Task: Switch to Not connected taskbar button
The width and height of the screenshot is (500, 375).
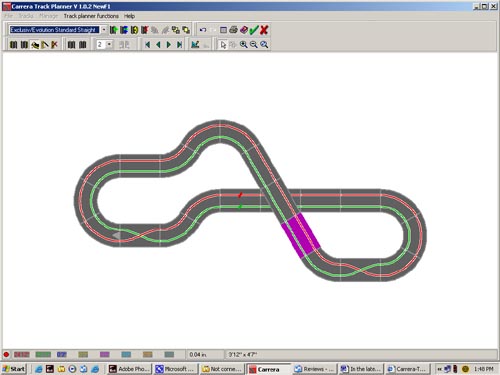Action: (x=222, y=369)
